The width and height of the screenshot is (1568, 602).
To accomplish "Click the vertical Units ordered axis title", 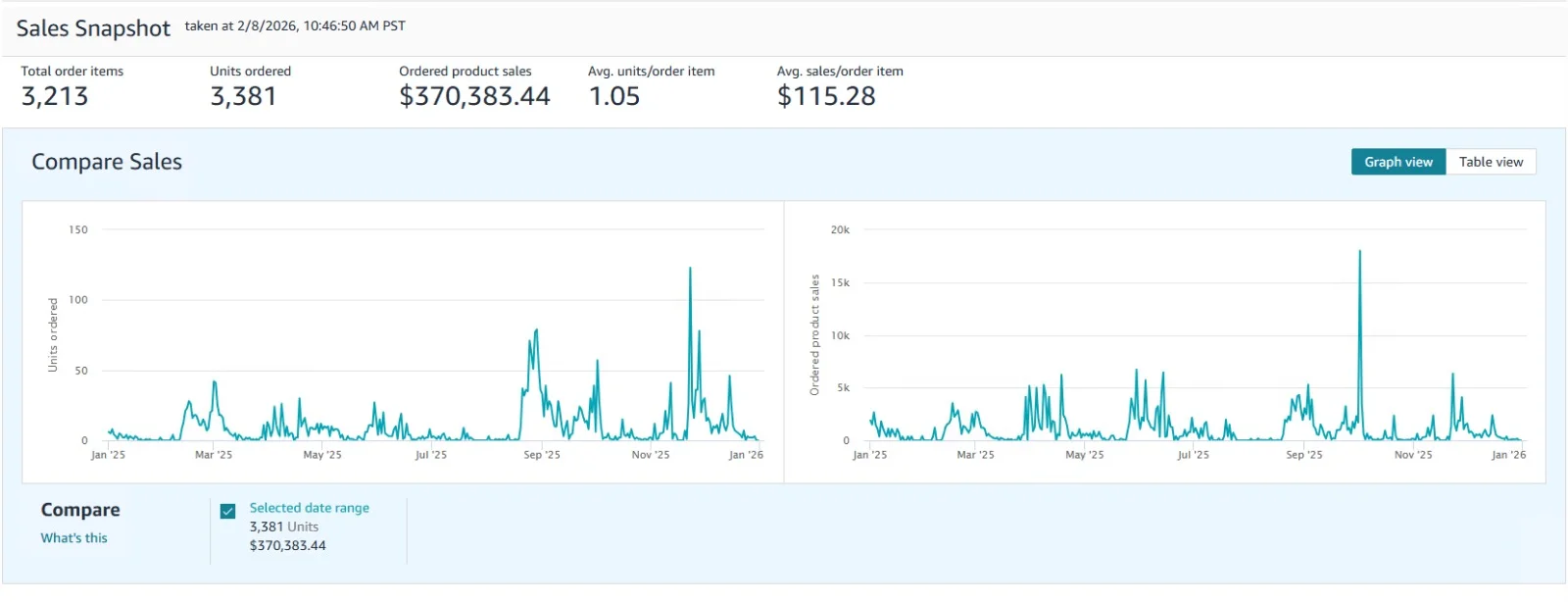I will pyautogui.click(x=53, y=335).
